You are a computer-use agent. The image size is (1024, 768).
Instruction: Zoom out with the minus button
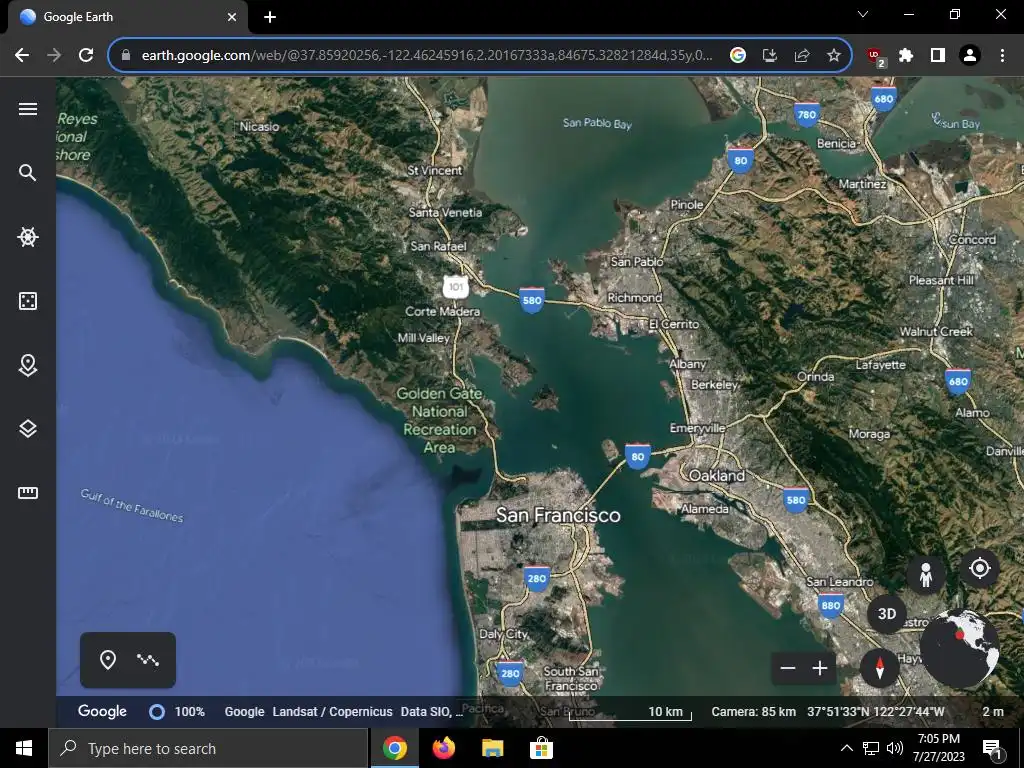pos(788,668)
